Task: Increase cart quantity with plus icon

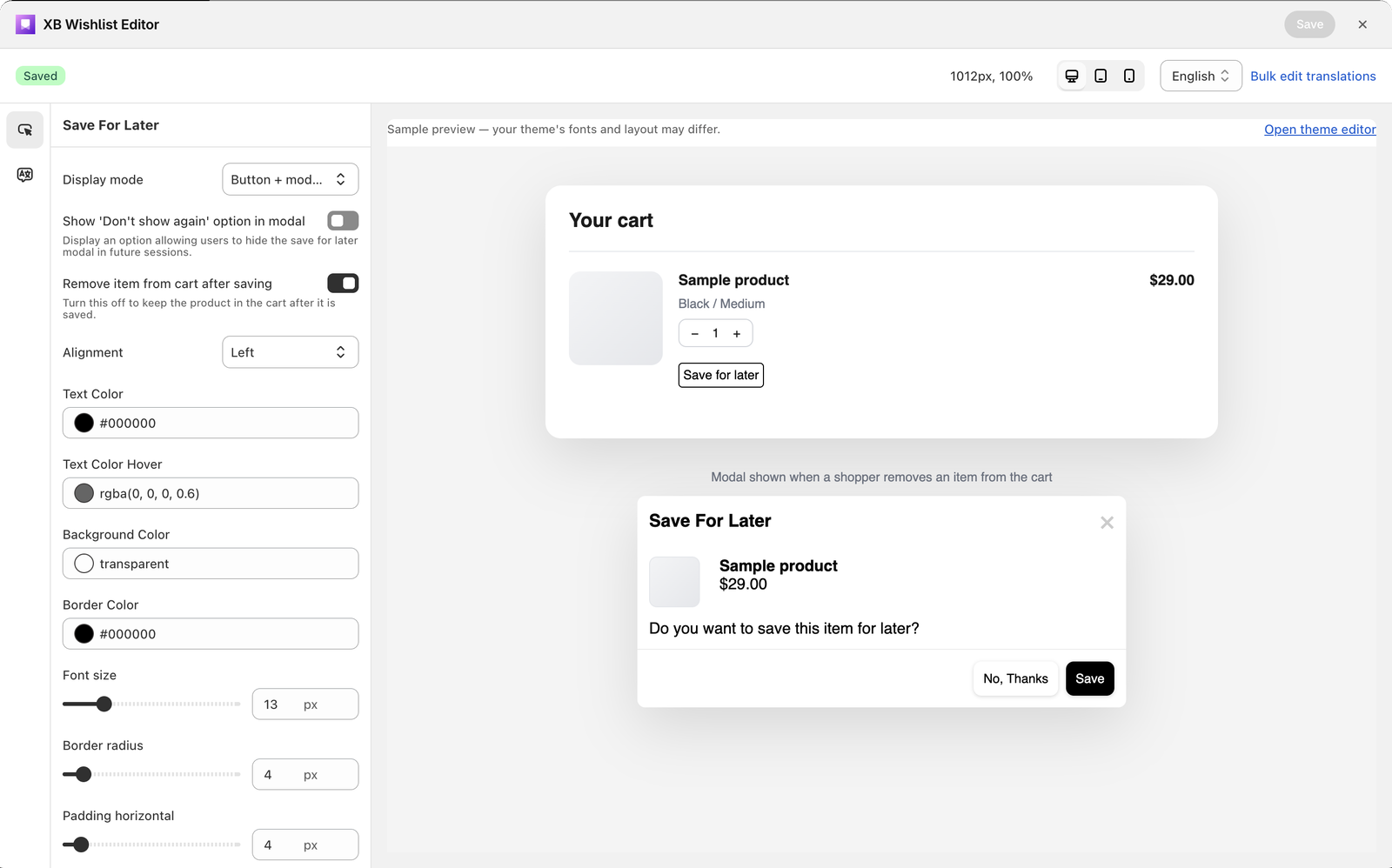Action: 737,334
